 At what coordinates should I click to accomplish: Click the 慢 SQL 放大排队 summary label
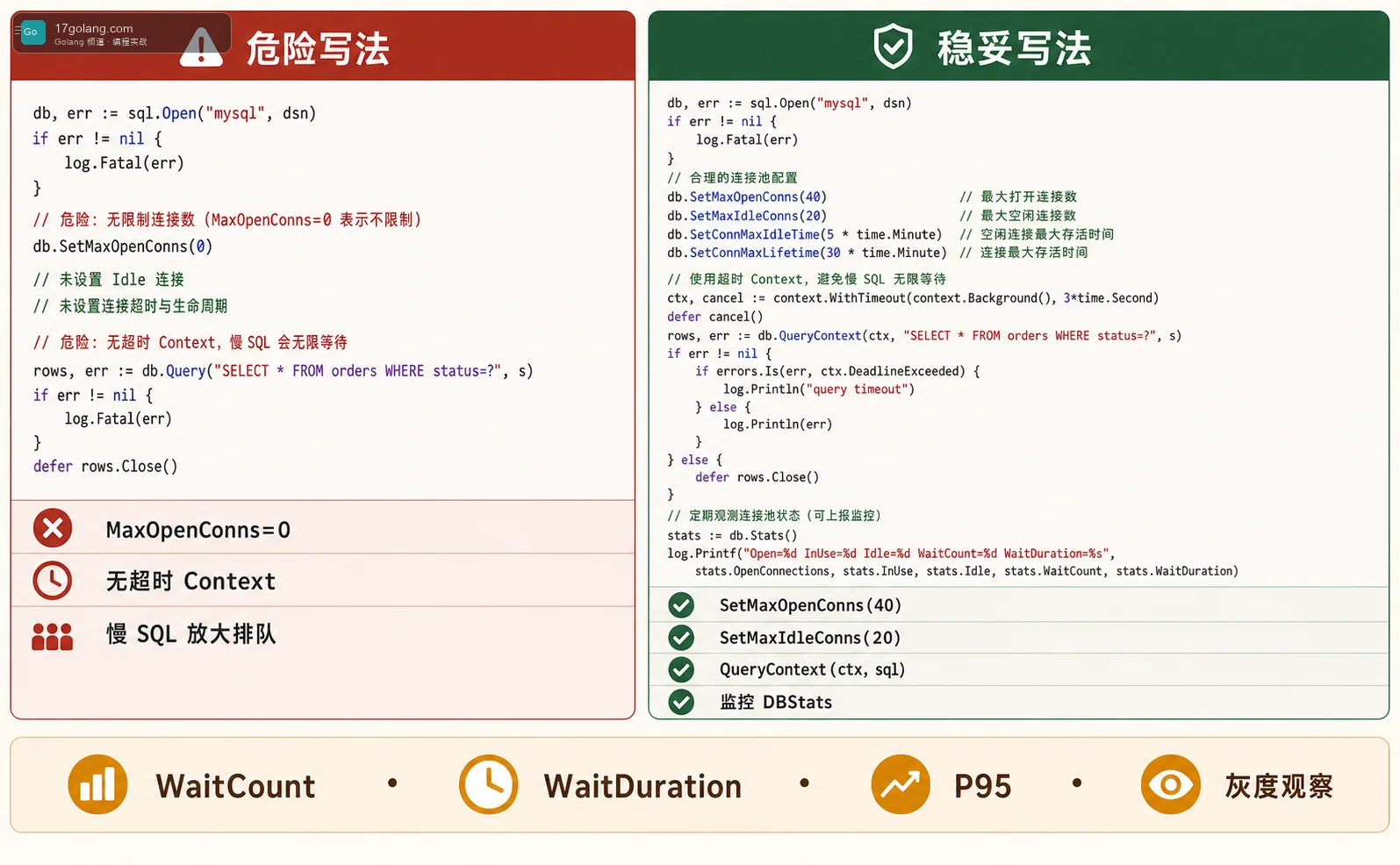point(190,634)
